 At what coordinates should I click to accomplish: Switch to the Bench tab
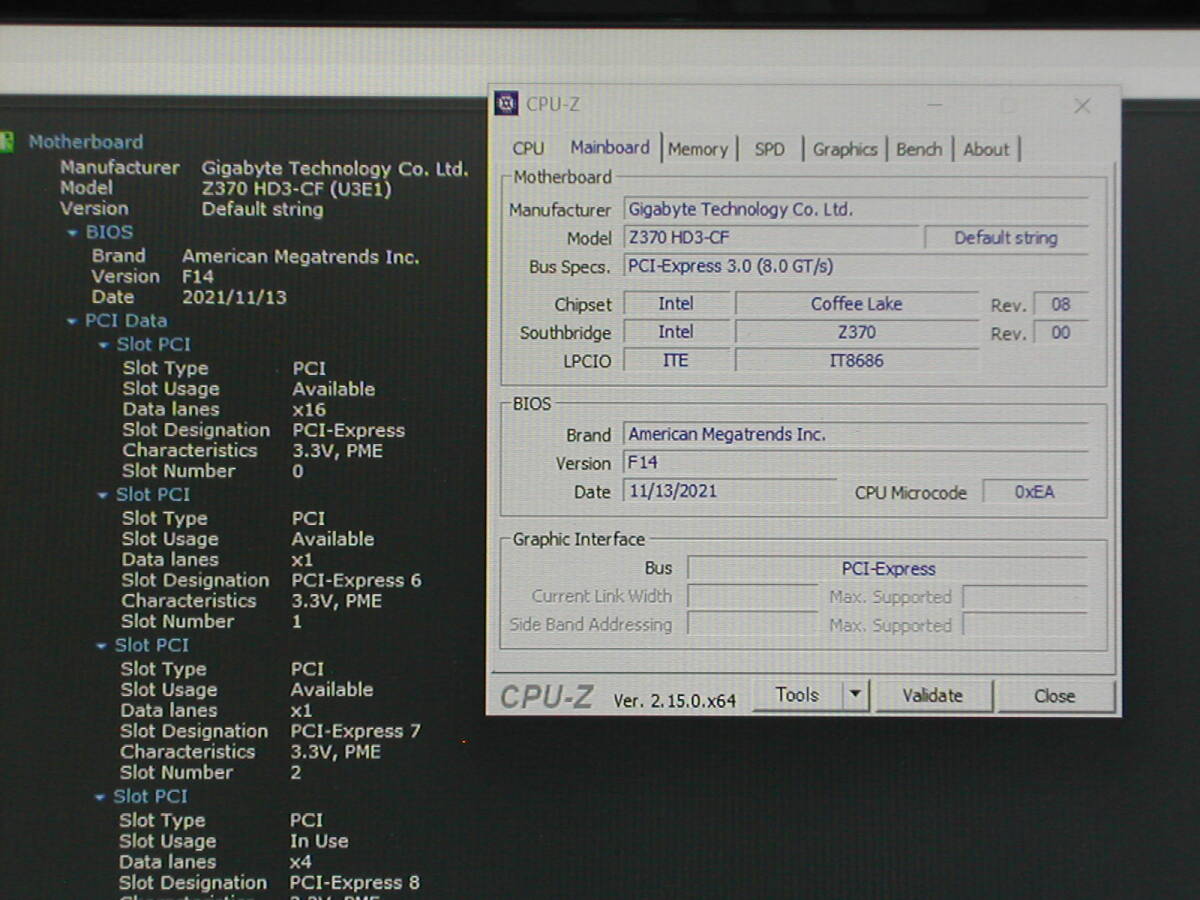[x=919, y=149]
